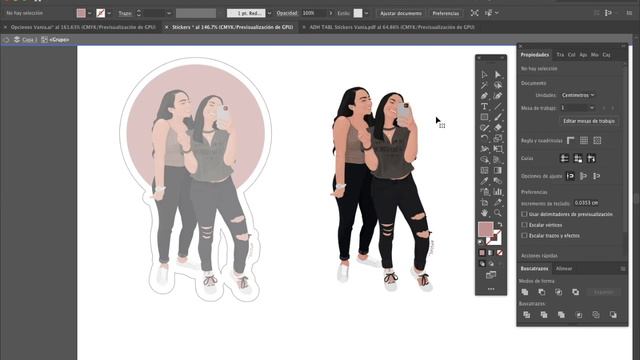640x360 pixels.
Task: Expand the Opacidad arrow
Action: [x=331, y=13]
